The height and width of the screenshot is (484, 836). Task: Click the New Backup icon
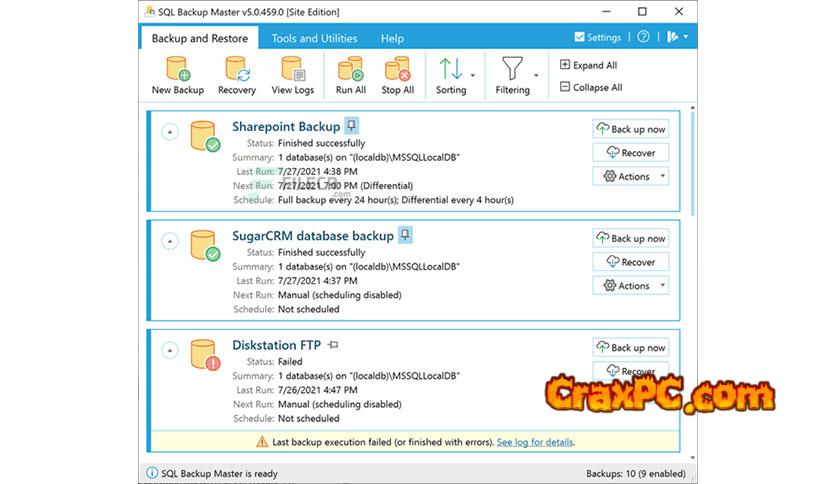[178, 69]
